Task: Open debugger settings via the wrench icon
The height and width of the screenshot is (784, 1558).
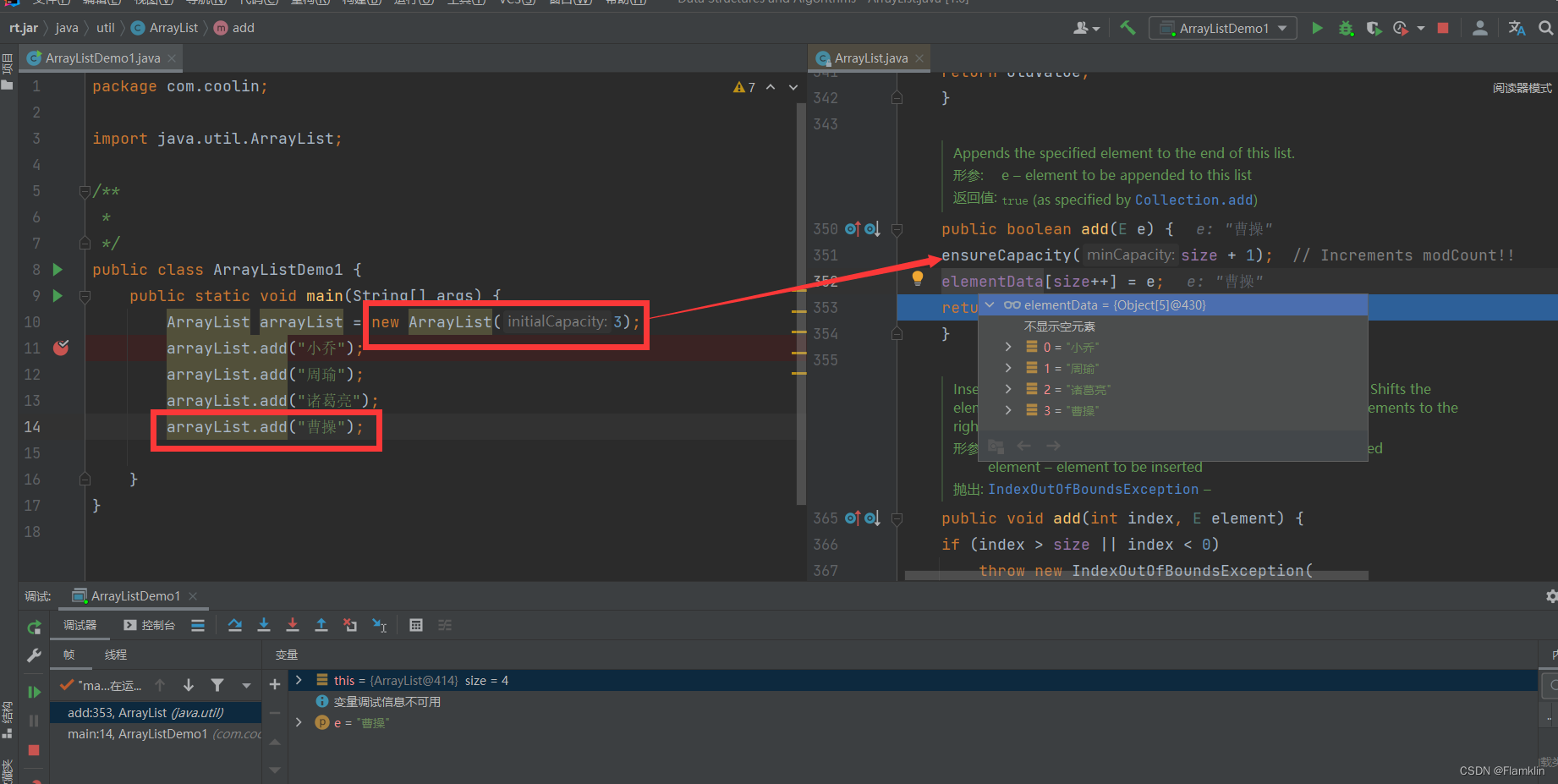Action: pos(34,655)
